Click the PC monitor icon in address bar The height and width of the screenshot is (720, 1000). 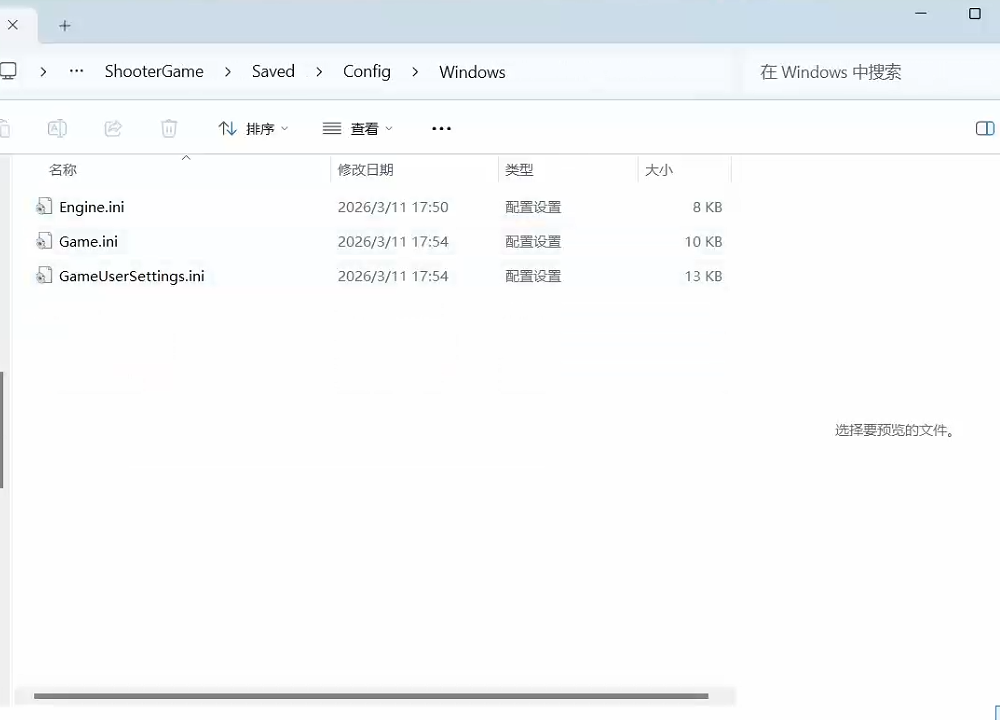8,72
